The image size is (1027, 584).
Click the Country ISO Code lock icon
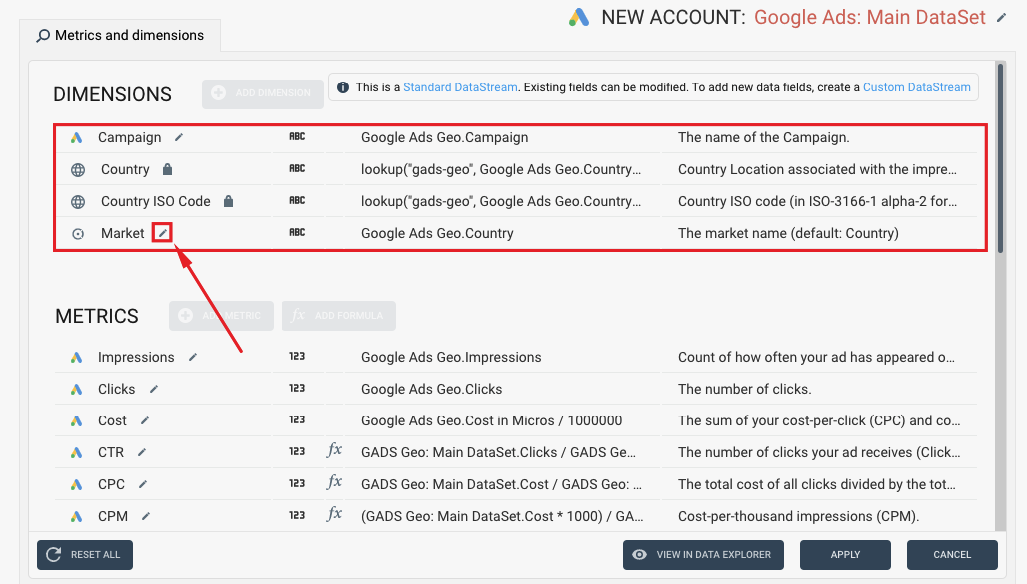[x=229, y=201]
